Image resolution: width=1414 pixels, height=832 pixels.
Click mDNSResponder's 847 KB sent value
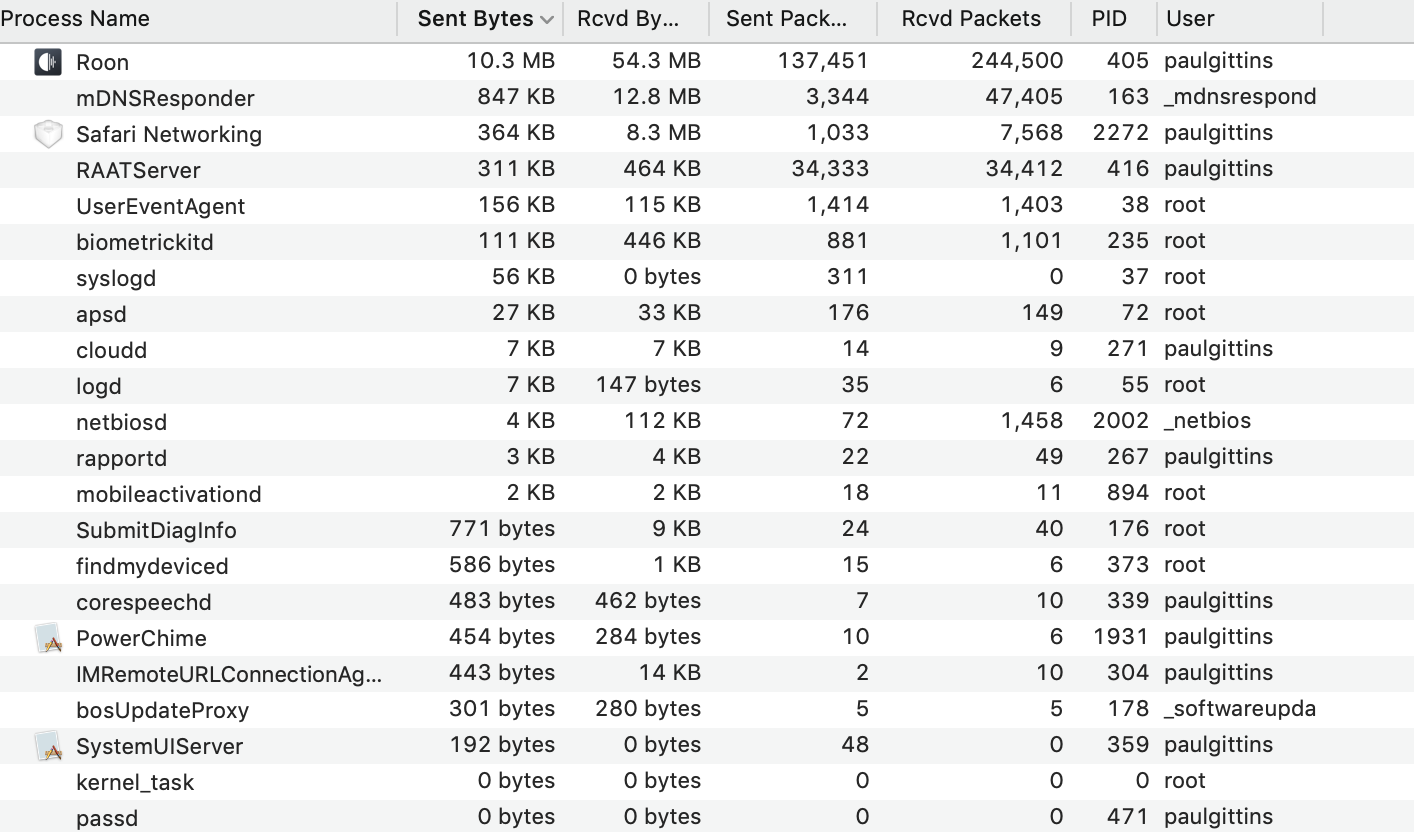pos(516,96)
